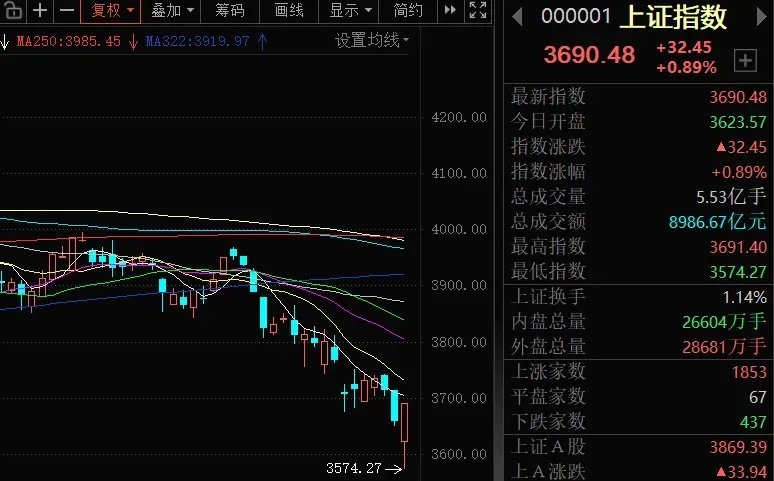
Task: Click 上涨家数 value 1853
Action: coord(749,372)
